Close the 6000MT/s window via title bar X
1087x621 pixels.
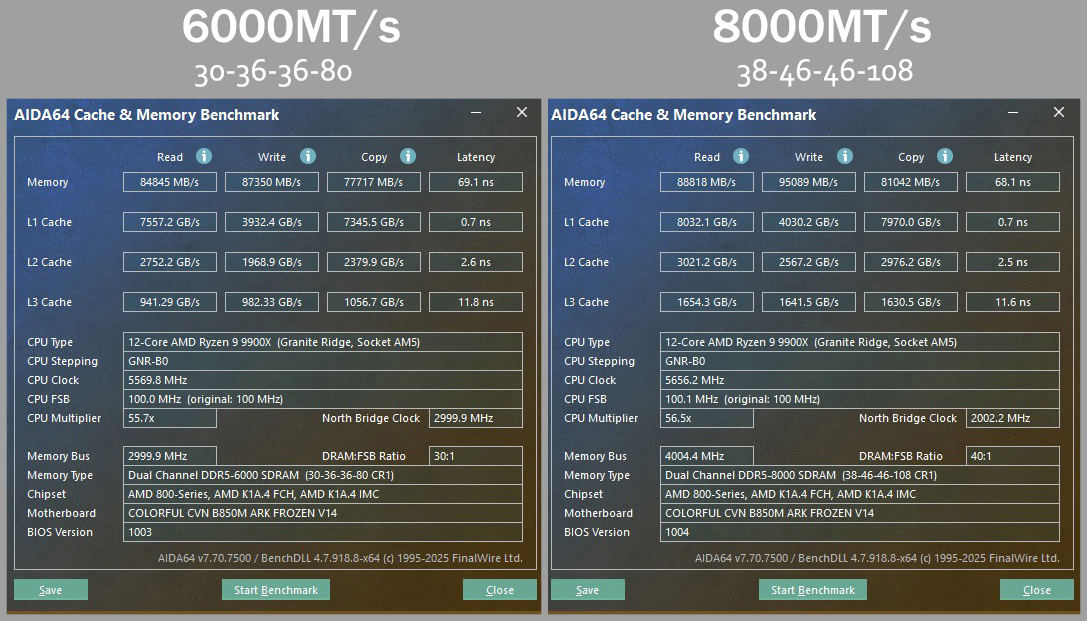tap(522, 112)
